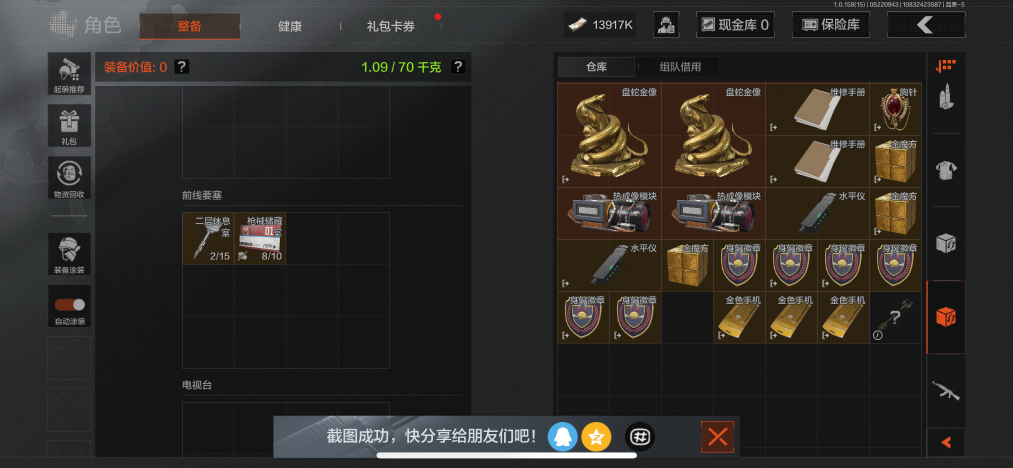Screen dimensions: 1013x468
Task: Toggle the 自动涂装 auto-skin switch
Action: (69, 305)
